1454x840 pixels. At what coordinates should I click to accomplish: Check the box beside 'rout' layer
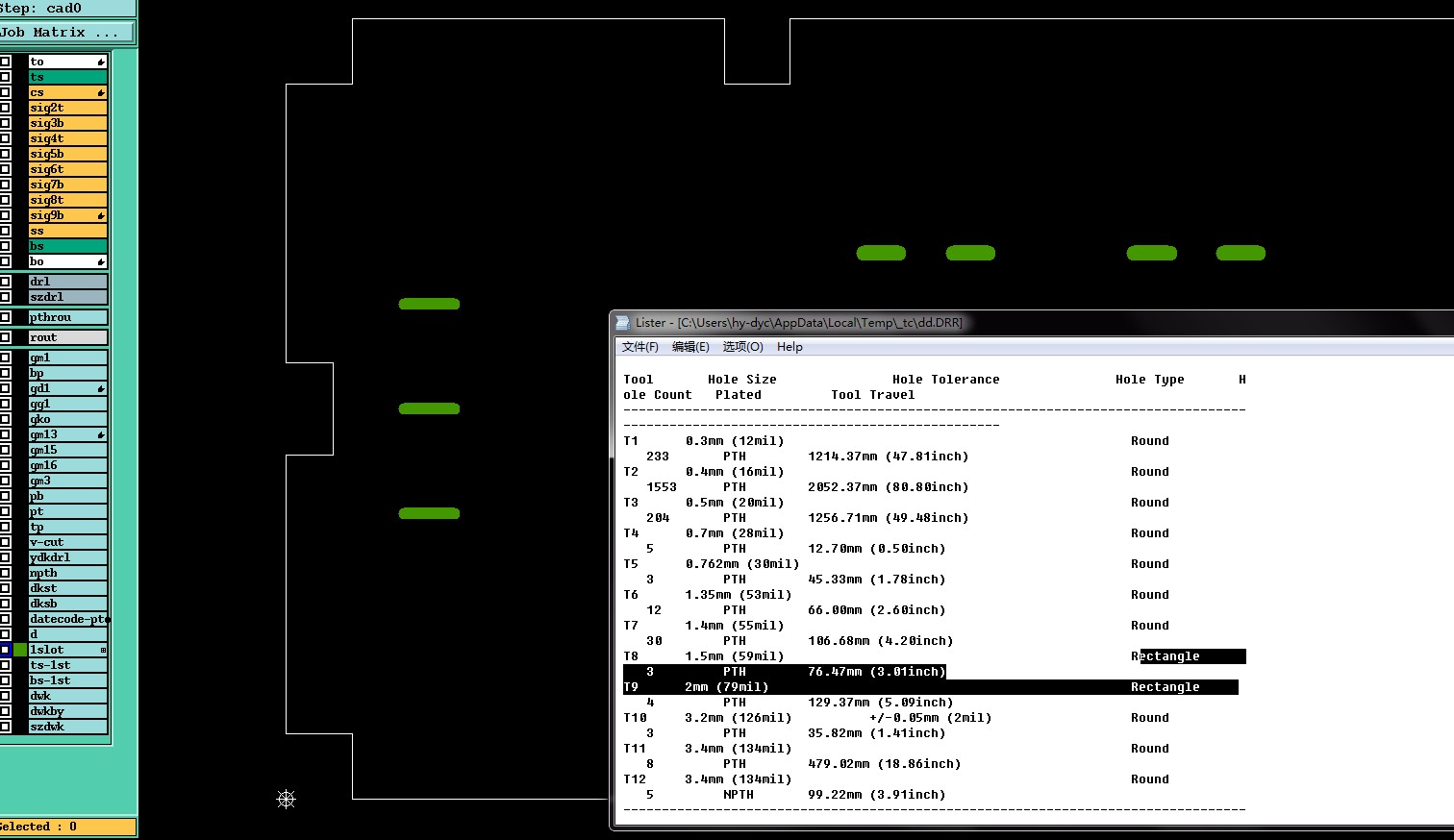coord(6,337)
